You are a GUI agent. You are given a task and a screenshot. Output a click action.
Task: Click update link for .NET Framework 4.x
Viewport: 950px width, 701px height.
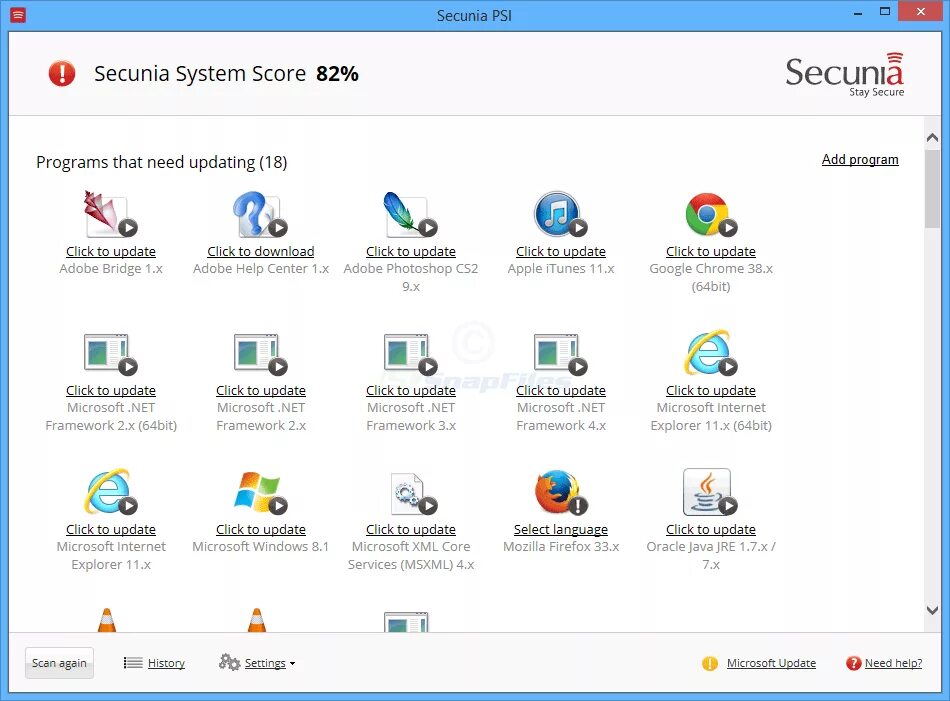point(561,391)
